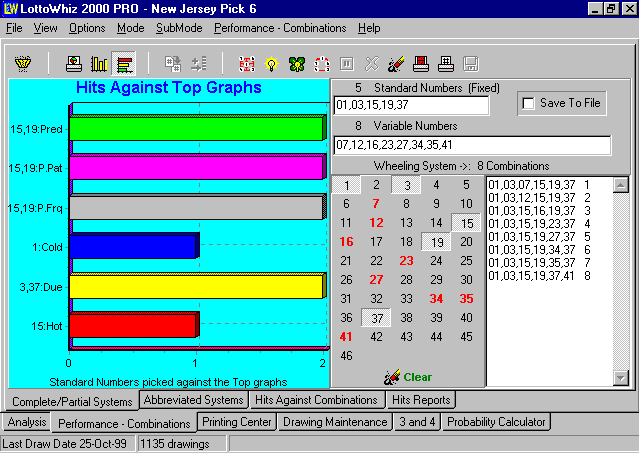Toggle number 1 in the number grid

tap(346, 185)
